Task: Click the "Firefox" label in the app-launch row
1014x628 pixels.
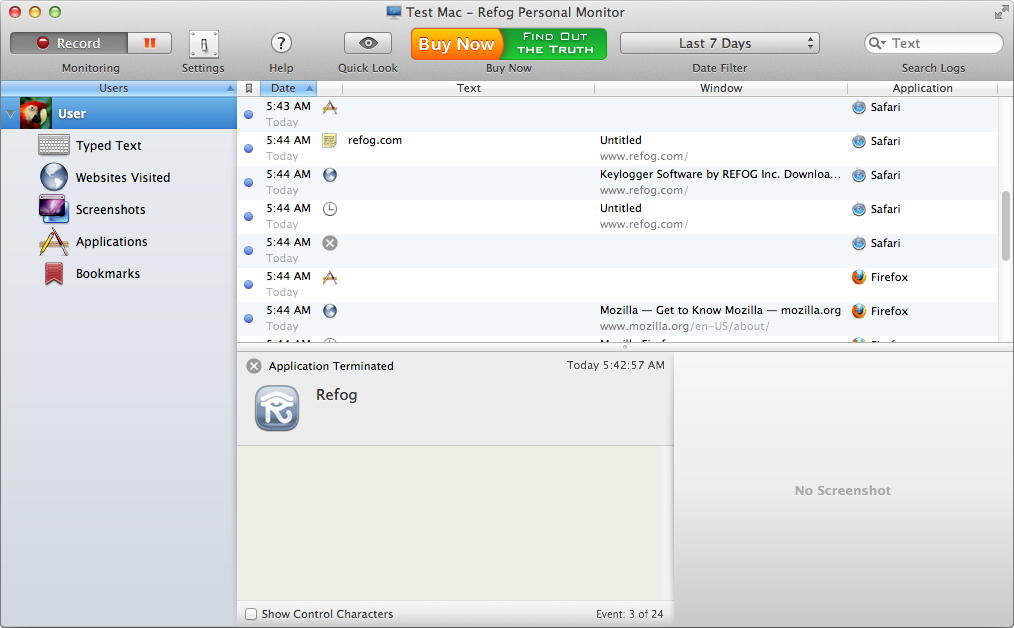Action: point(889,277)
